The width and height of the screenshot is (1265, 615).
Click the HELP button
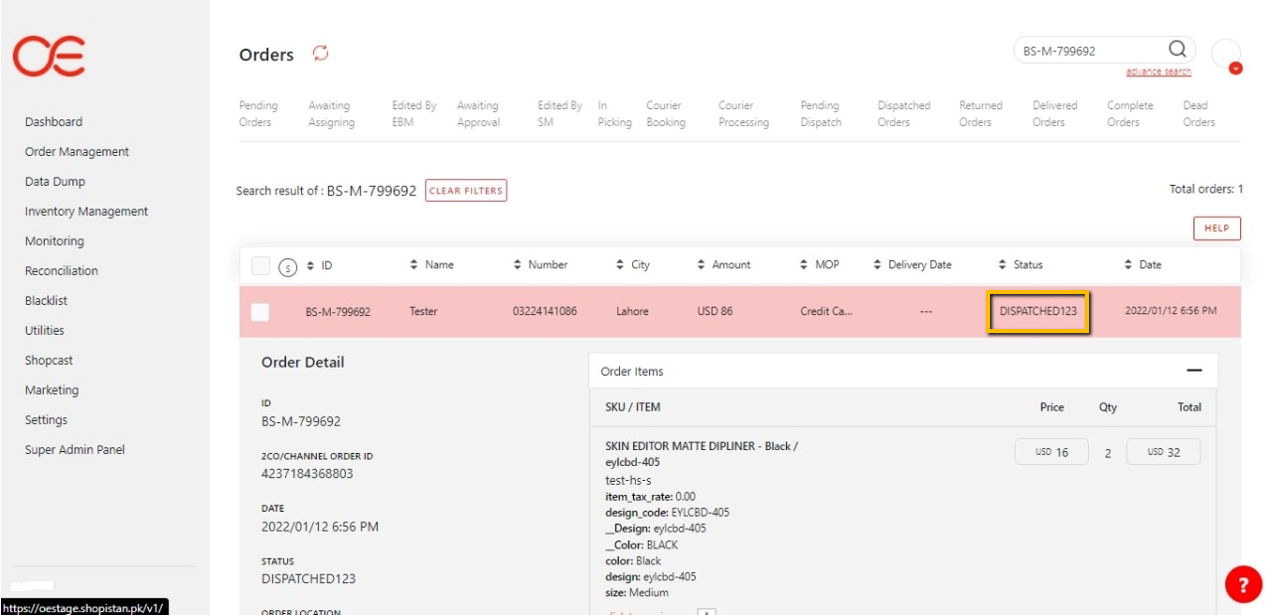coord(1216,228)
